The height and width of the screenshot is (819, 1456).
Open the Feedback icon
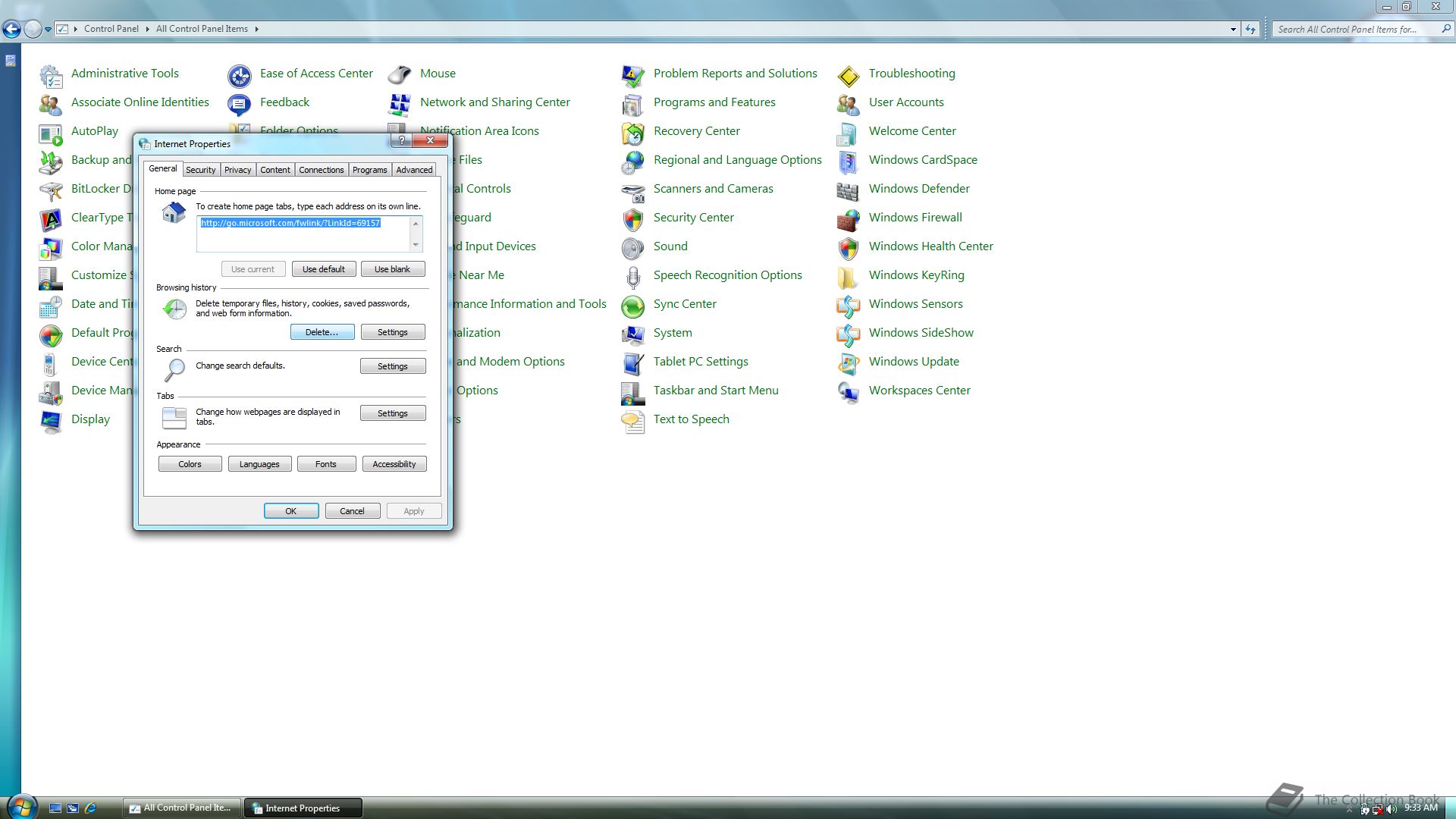[240, 104]
